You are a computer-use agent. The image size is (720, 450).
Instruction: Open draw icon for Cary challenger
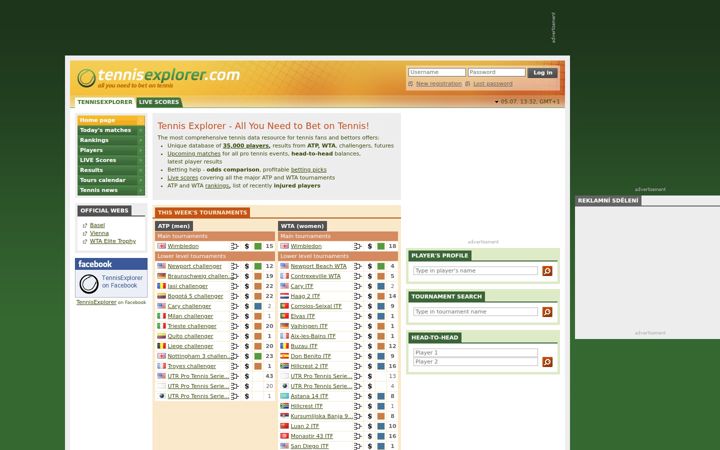[x=235, y=306]
